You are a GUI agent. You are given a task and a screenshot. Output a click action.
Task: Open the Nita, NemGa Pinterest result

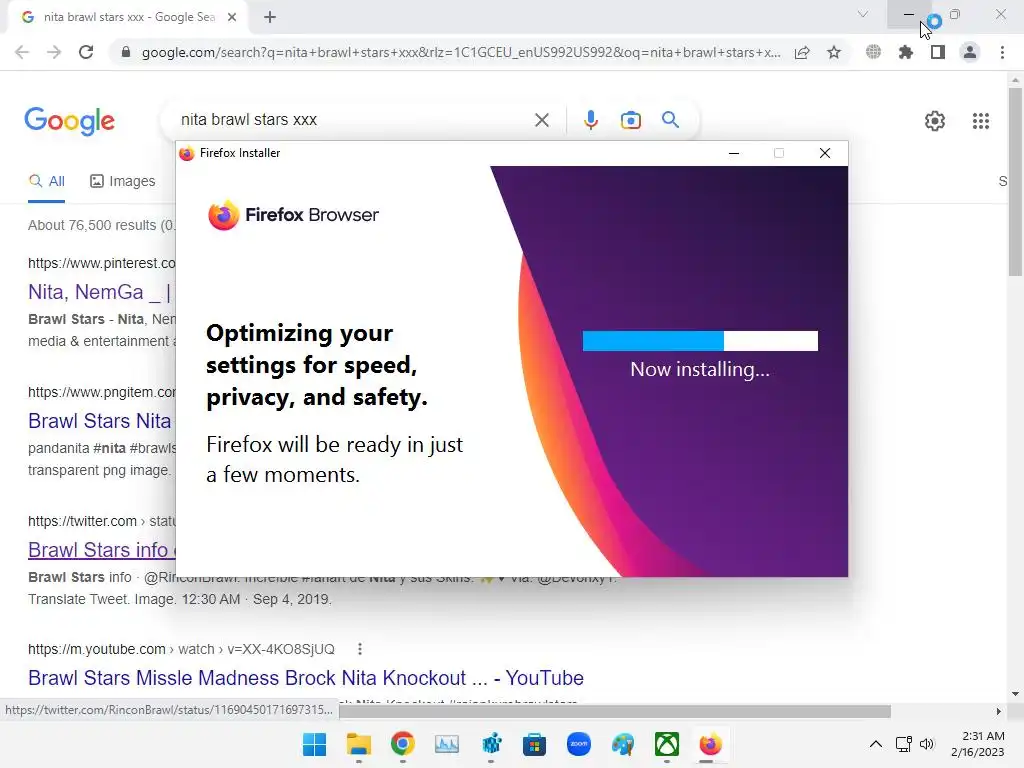pyautogui.click(x=99, y=292)
